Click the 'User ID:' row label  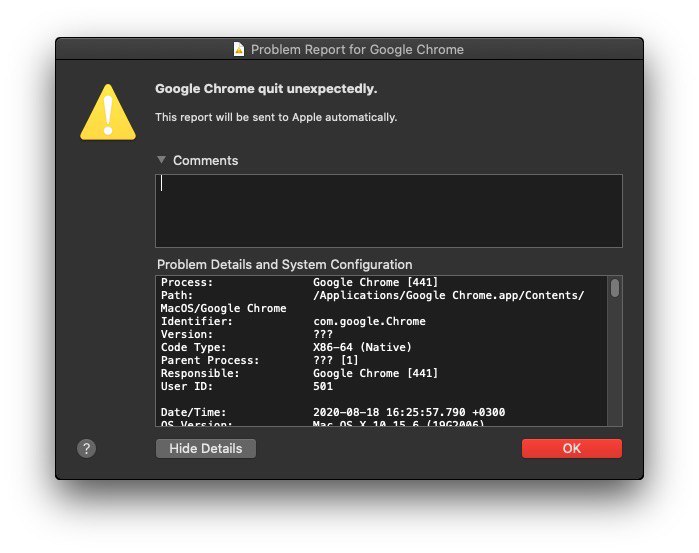click(x=187, y=386)
